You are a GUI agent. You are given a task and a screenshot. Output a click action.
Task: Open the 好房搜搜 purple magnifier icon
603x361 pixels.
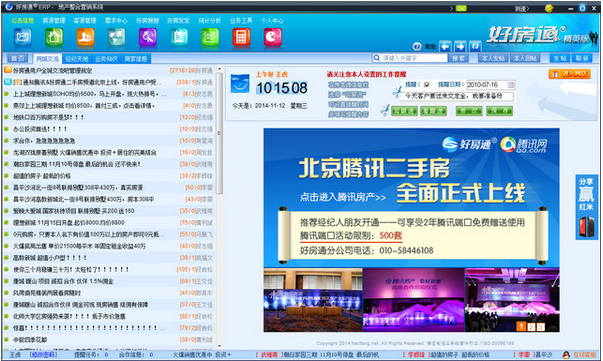tap(148, 37)
